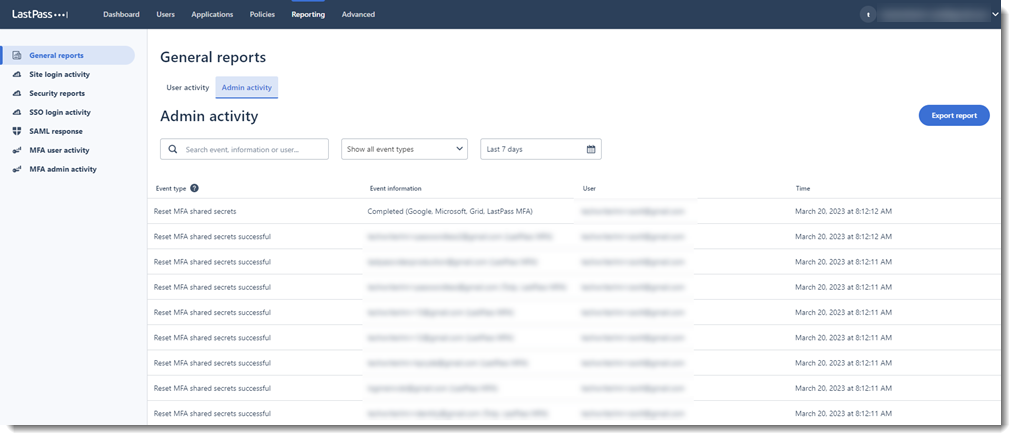Click the MFA user activity key icon
1016x440 pixels.
click(x=17, y=150)
